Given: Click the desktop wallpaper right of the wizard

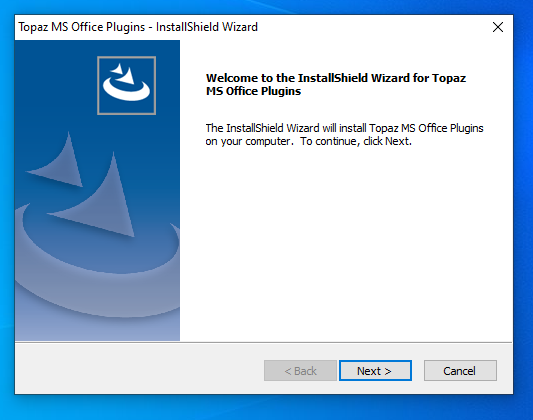Looking at the screenshot, I should (523, 204).
